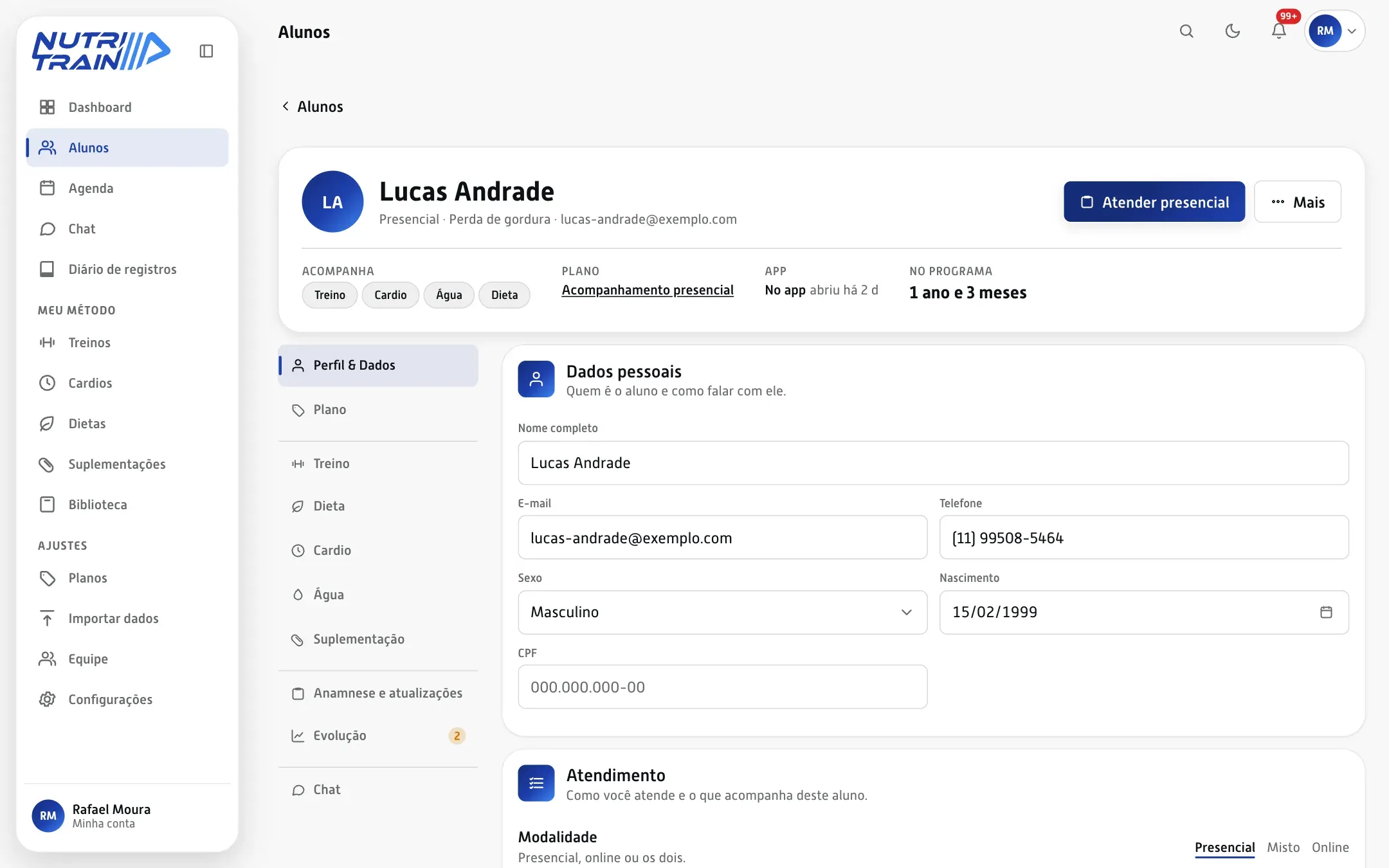Open Agenda in sidebar

127,188
